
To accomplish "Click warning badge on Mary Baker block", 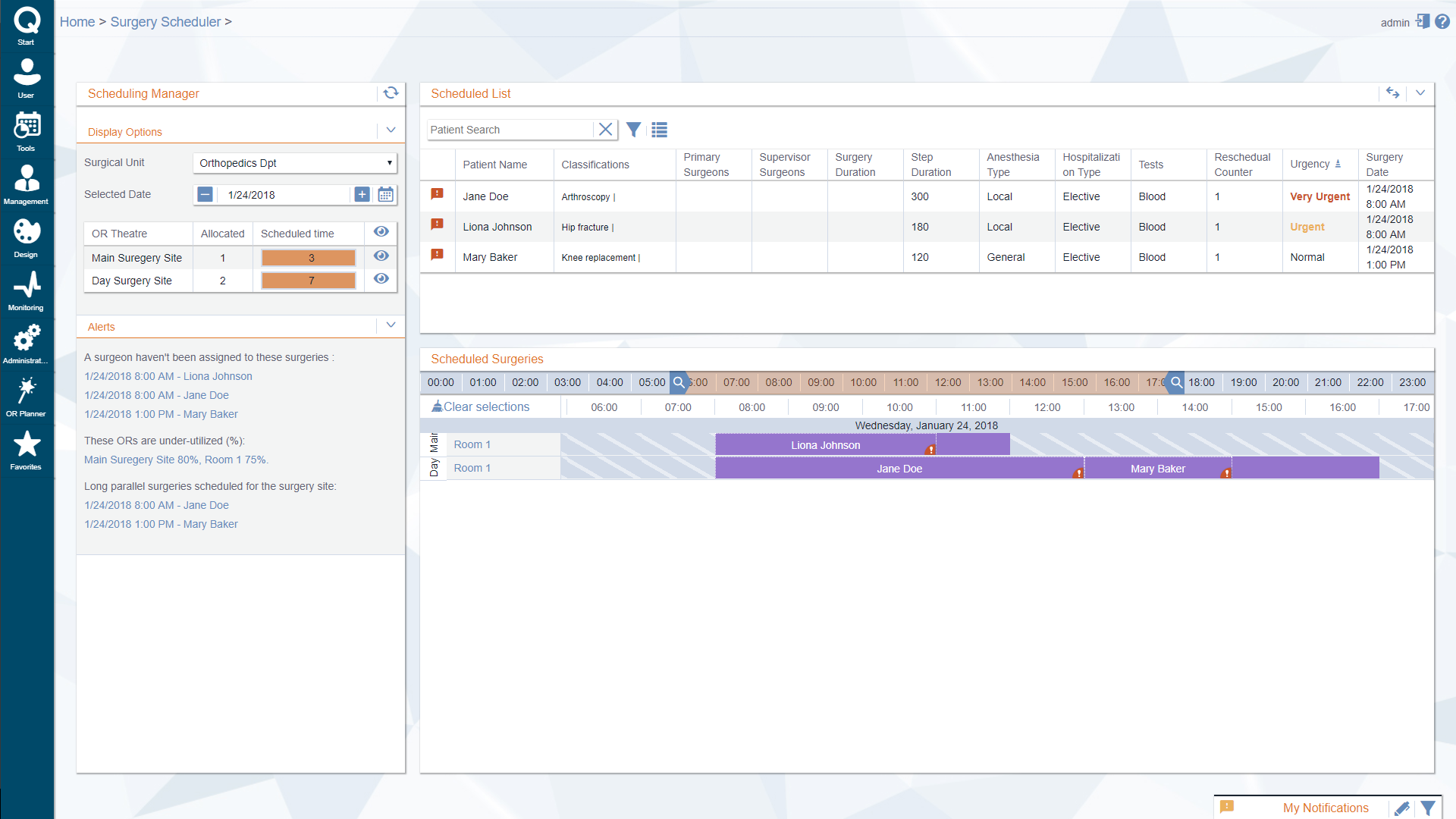I will [x=1226, y=473].
